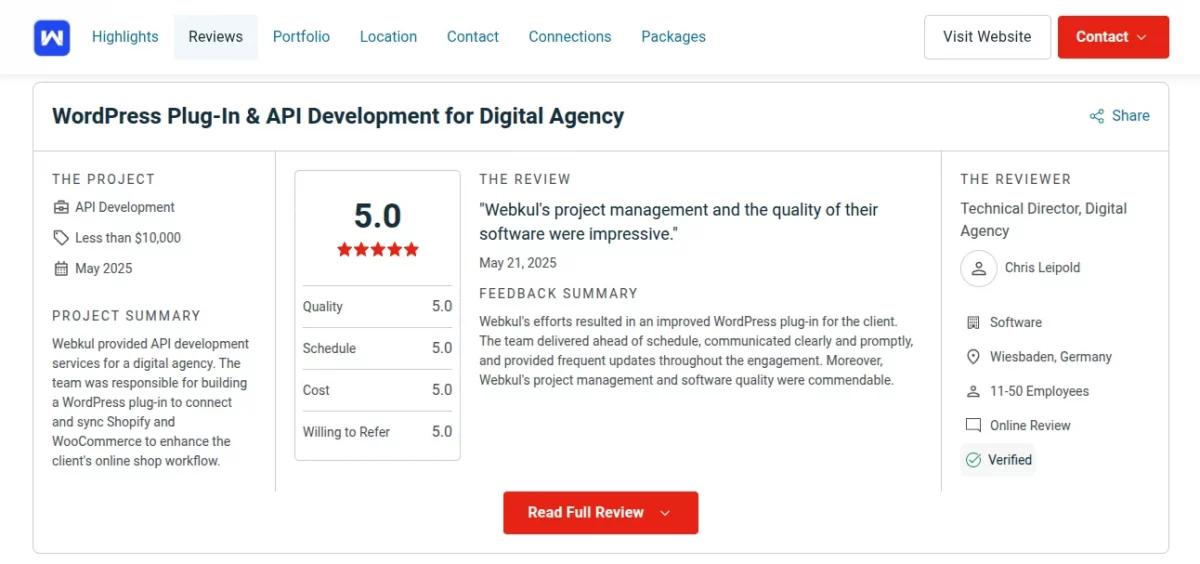
Task: Click the Quality rating row
Action: point(378,307)
